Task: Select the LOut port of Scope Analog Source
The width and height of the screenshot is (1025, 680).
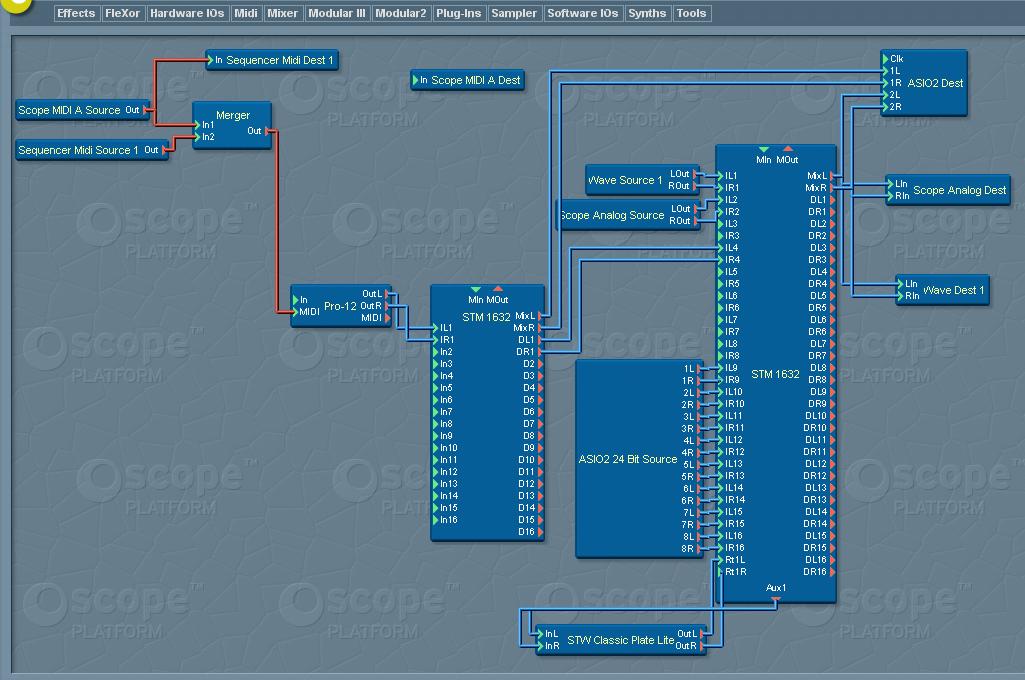Action: tap(696, 209)
